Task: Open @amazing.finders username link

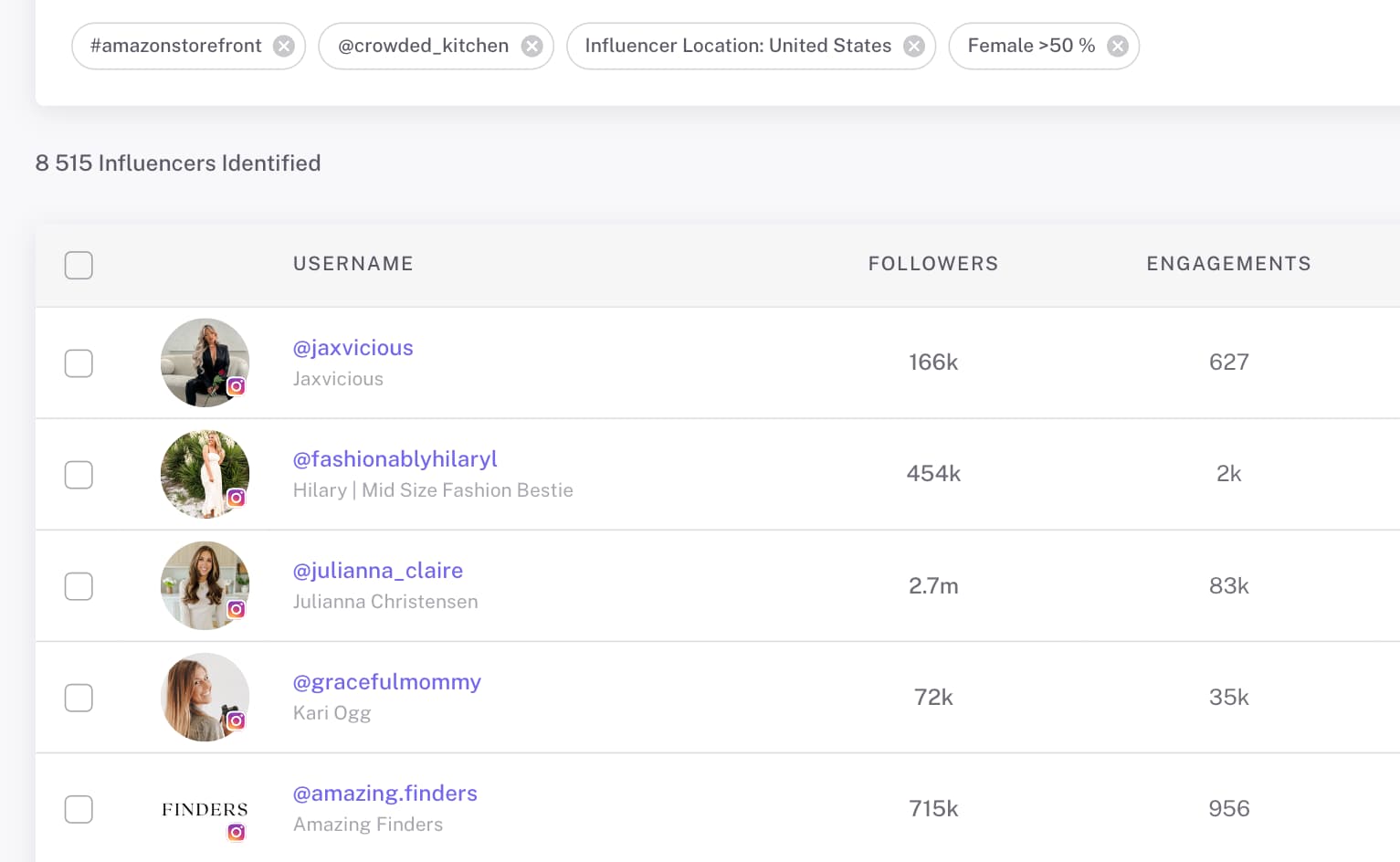Action: click(384, 794)
